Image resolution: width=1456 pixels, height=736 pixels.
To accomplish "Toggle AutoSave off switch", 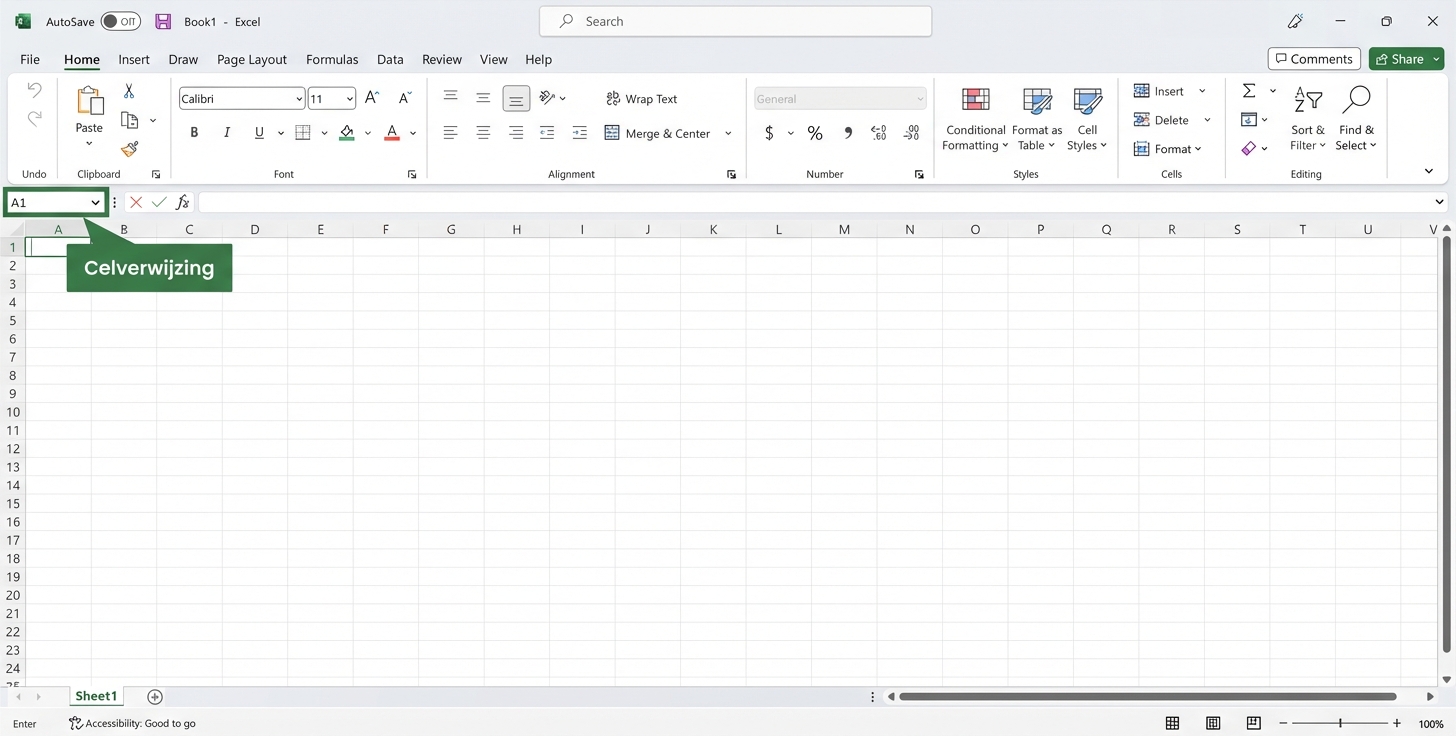I will tap(120, 20).
